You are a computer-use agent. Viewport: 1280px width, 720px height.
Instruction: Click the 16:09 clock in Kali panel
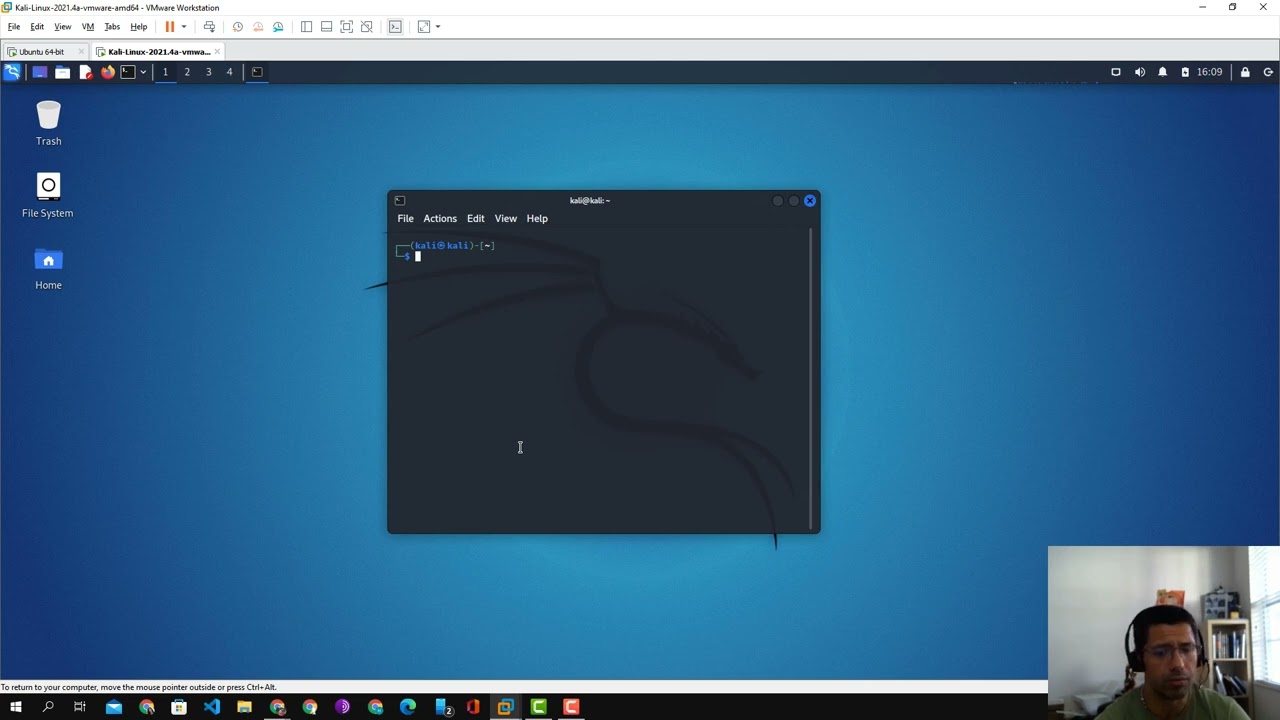[1209, 72]
